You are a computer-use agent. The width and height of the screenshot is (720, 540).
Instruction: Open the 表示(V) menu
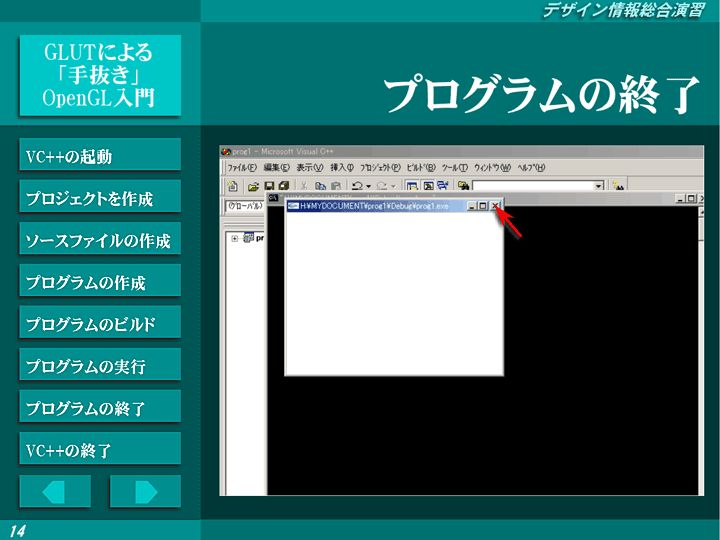[310, 168]
